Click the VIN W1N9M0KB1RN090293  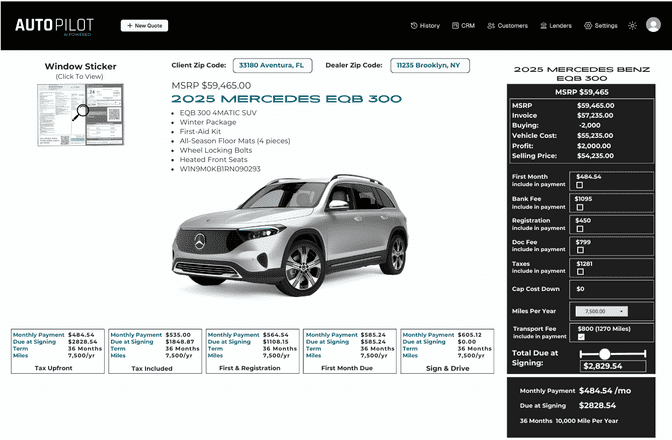(x=220, y=169)
